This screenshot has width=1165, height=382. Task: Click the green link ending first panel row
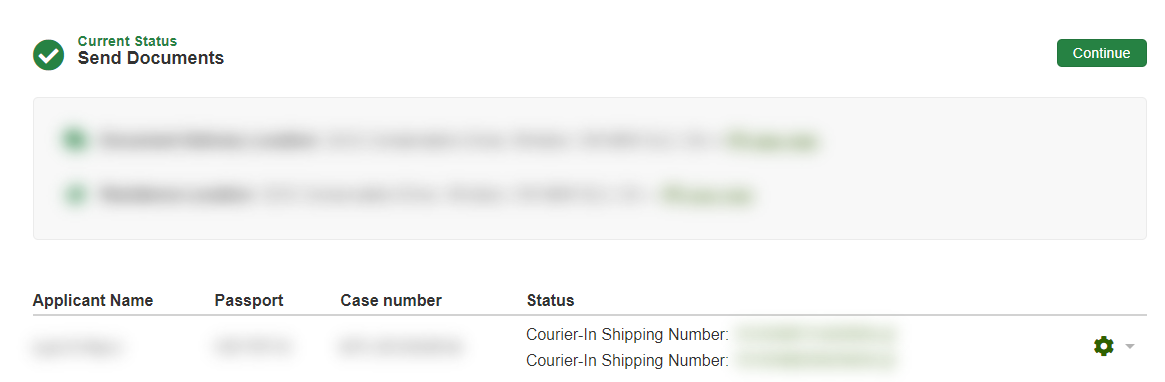[x=772, y=140]
